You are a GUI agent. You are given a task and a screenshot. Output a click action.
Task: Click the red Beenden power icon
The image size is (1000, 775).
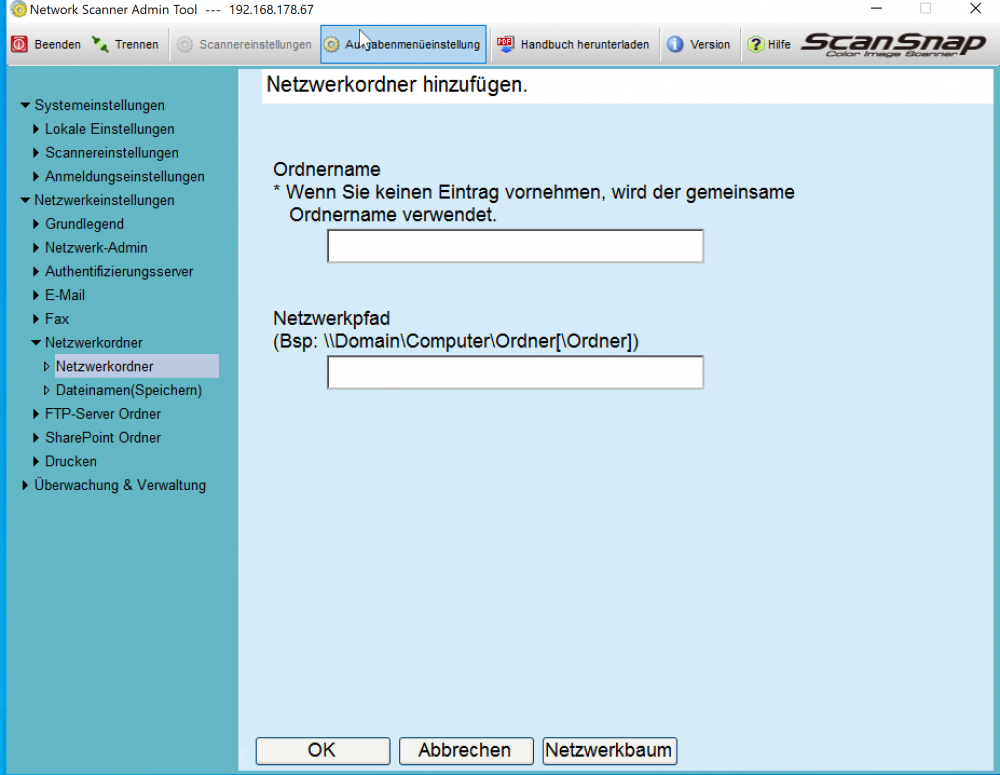point(20,44)
